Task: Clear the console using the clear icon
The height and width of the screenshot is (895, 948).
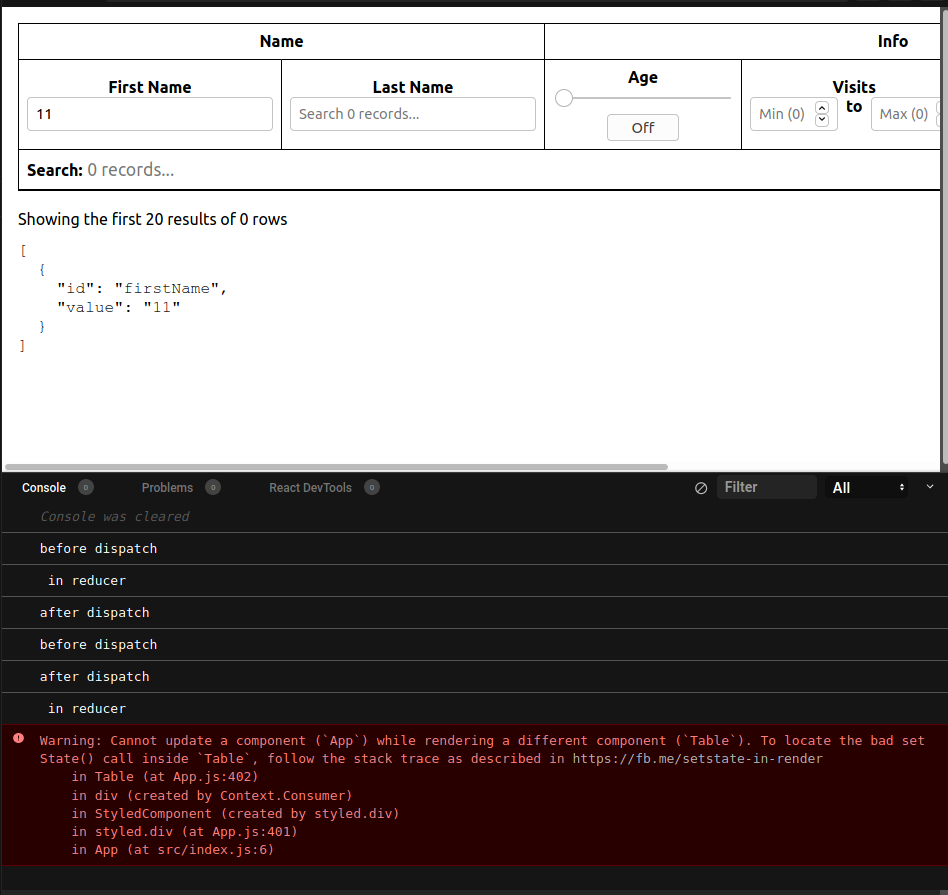Action: (x=701, y=488)
